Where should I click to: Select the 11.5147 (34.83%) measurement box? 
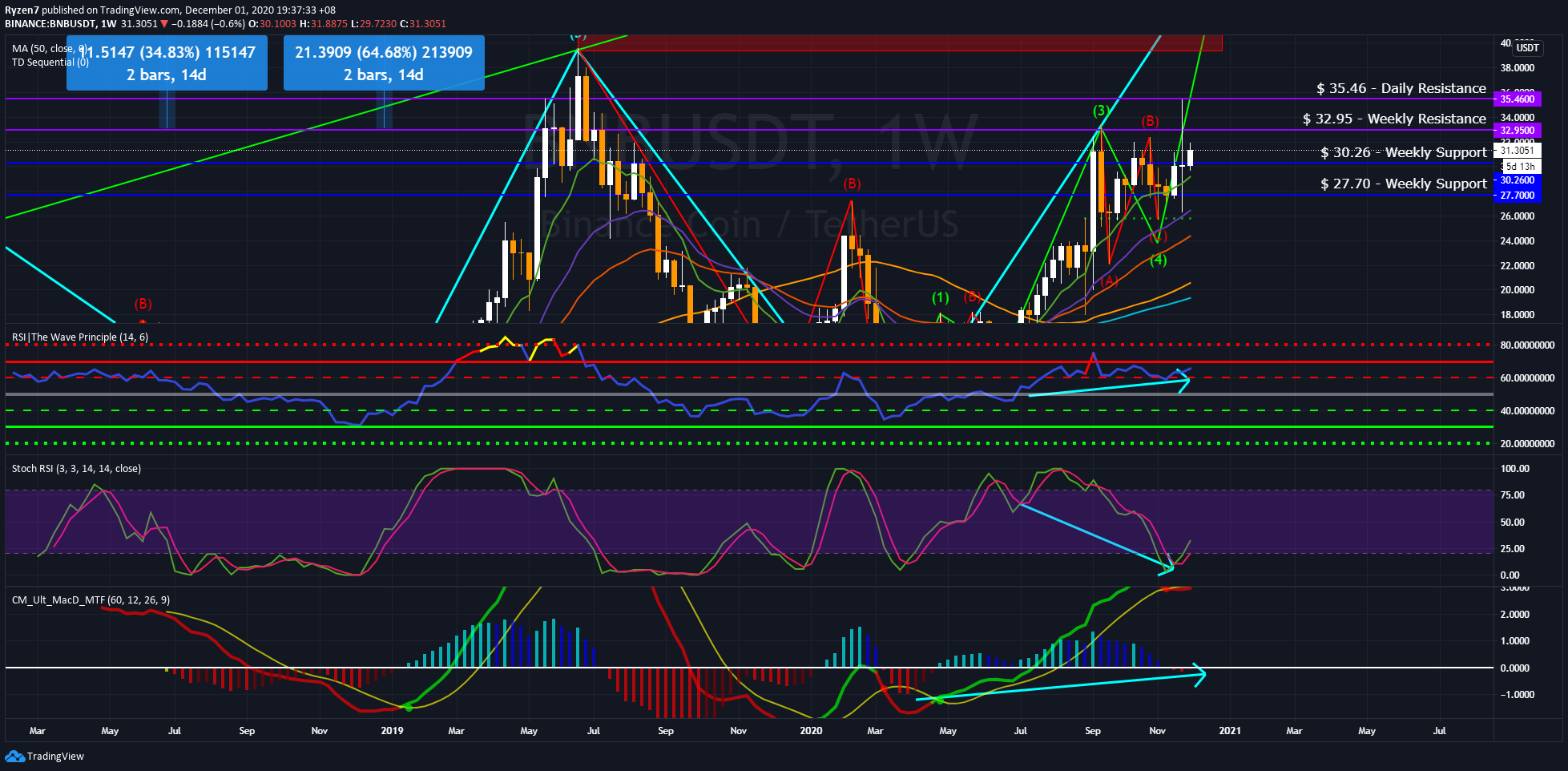[167, 63]
